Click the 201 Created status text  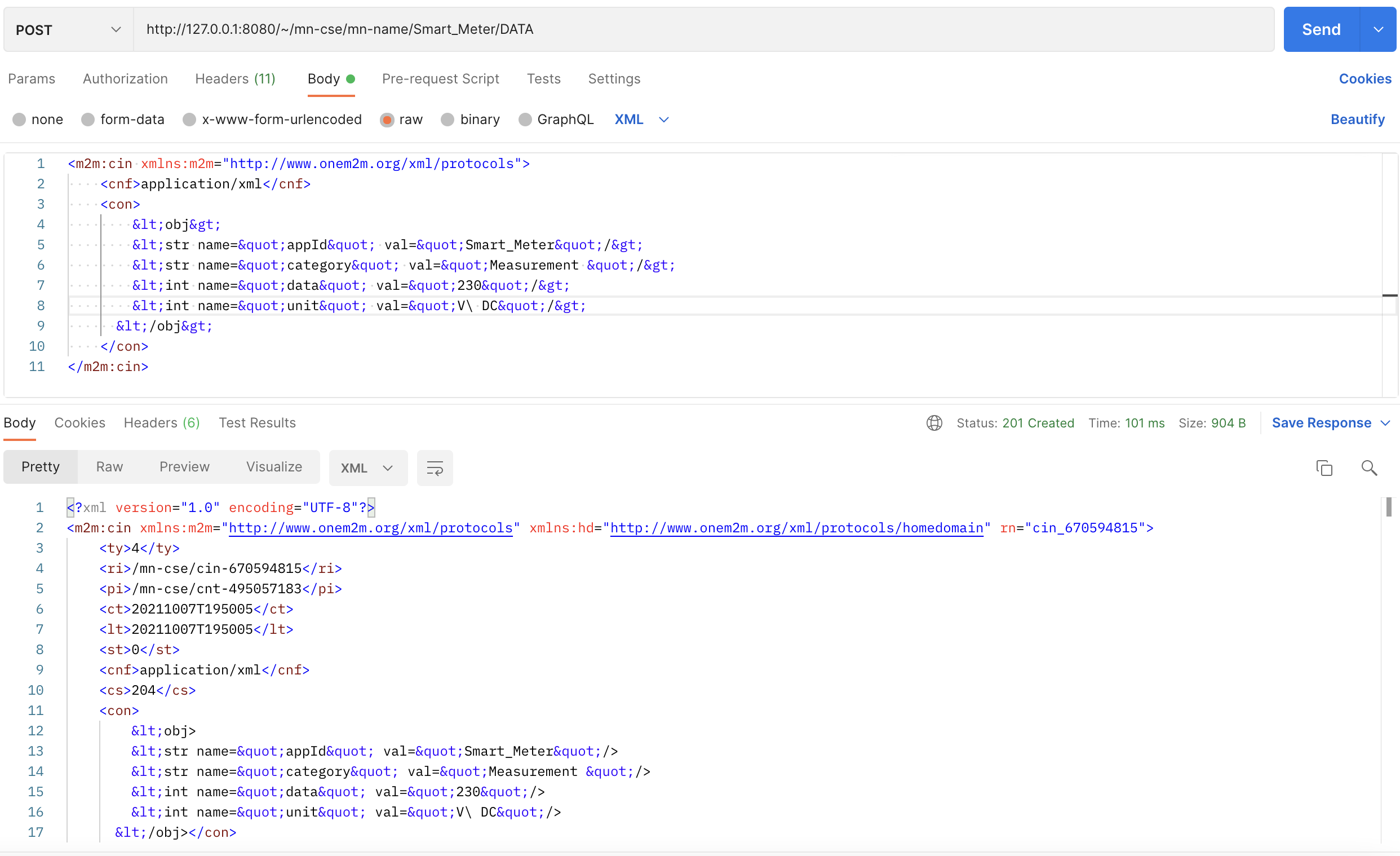coord(1038,423)
